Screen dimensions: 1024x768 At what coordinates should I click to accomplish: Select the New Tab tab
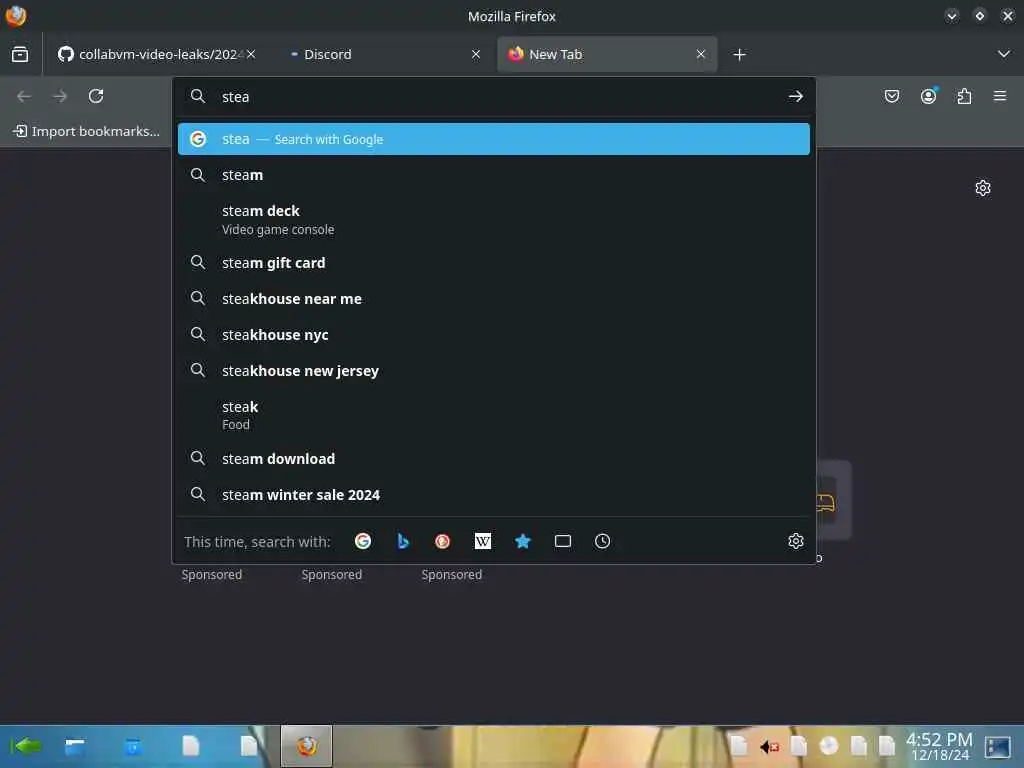[607, 54]
